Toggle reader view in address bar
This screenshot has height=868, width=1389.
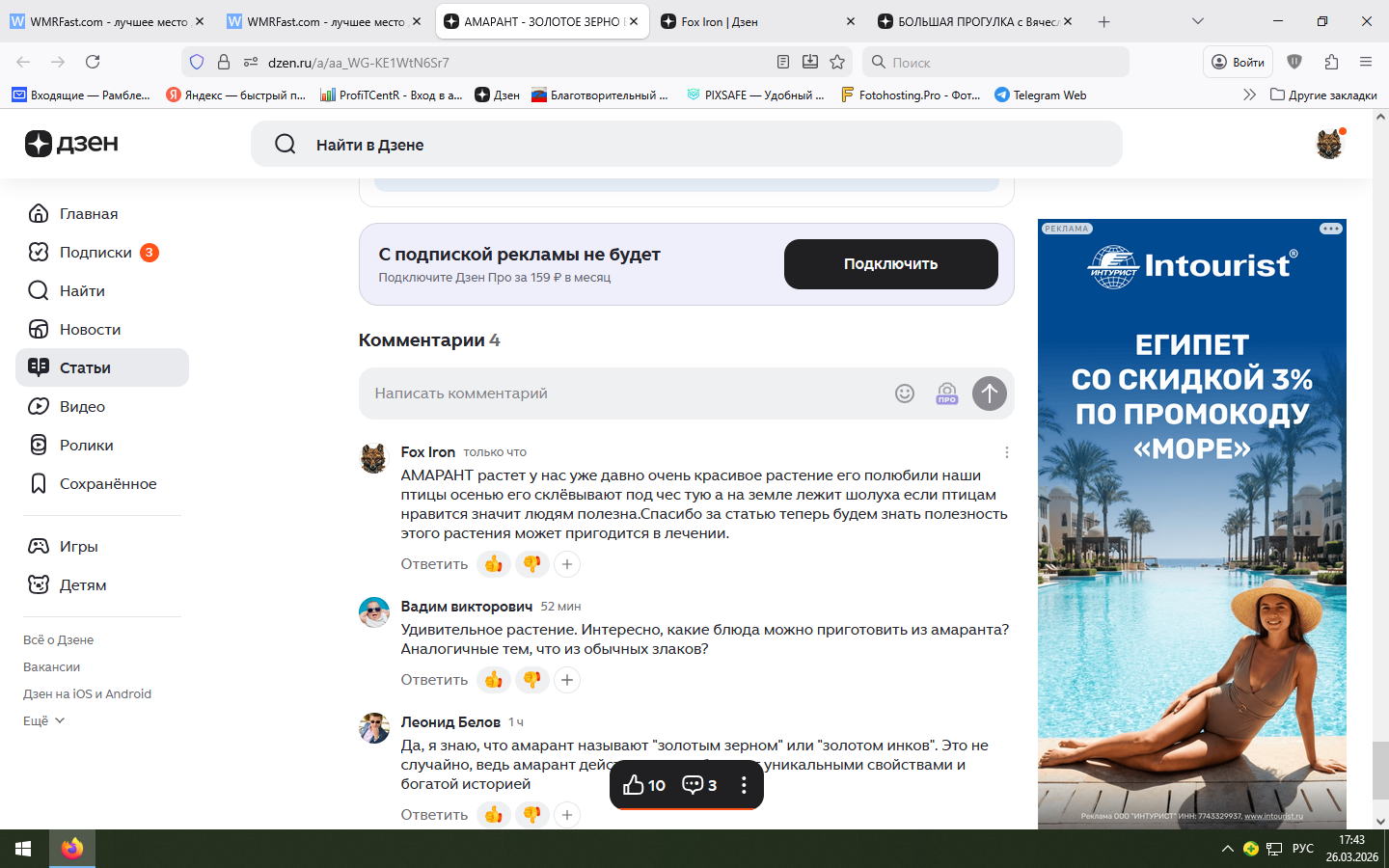tap(783, 62)
